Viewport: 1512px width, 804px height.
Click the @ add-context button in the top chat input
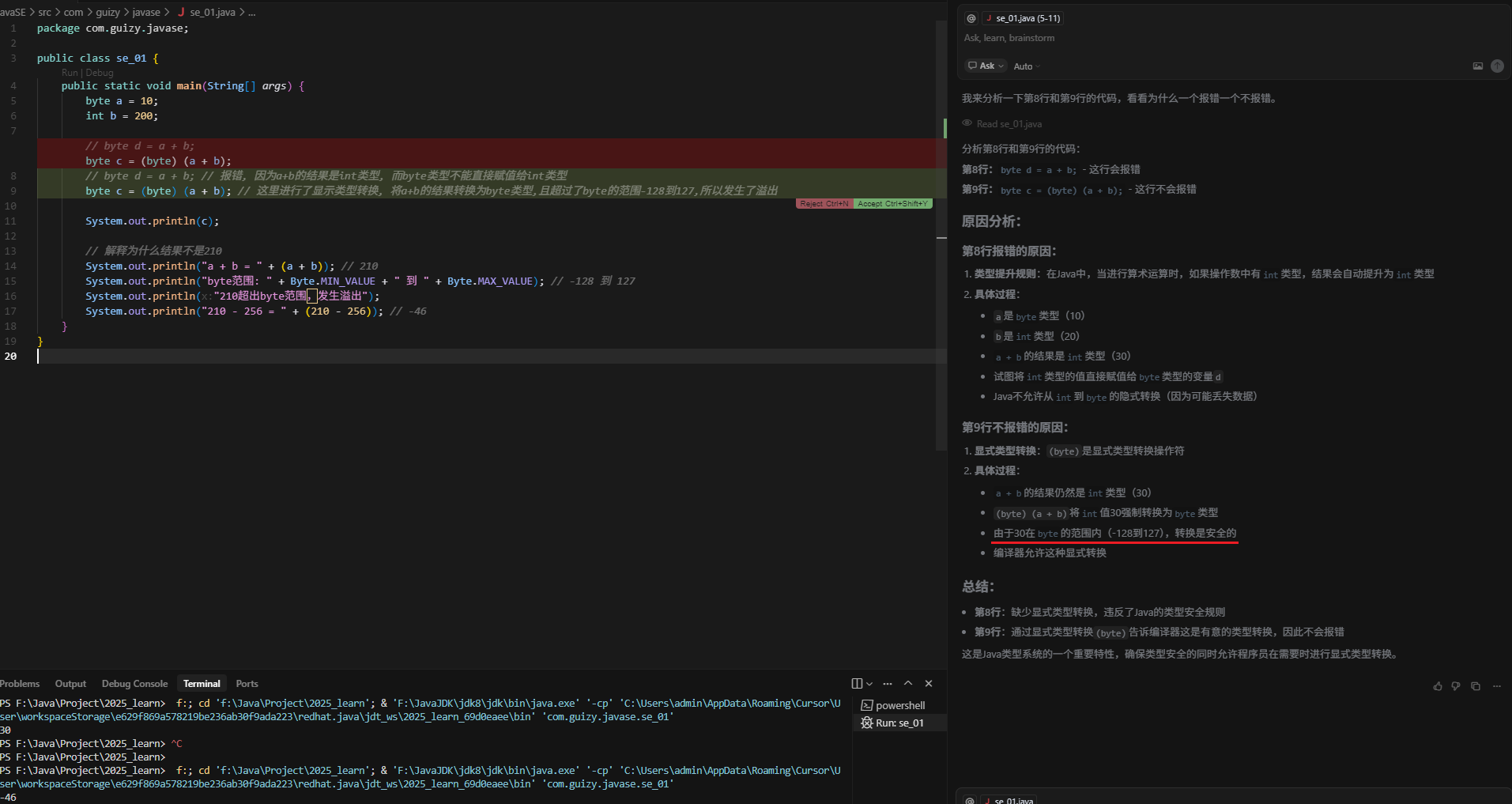tap(971, 18)
